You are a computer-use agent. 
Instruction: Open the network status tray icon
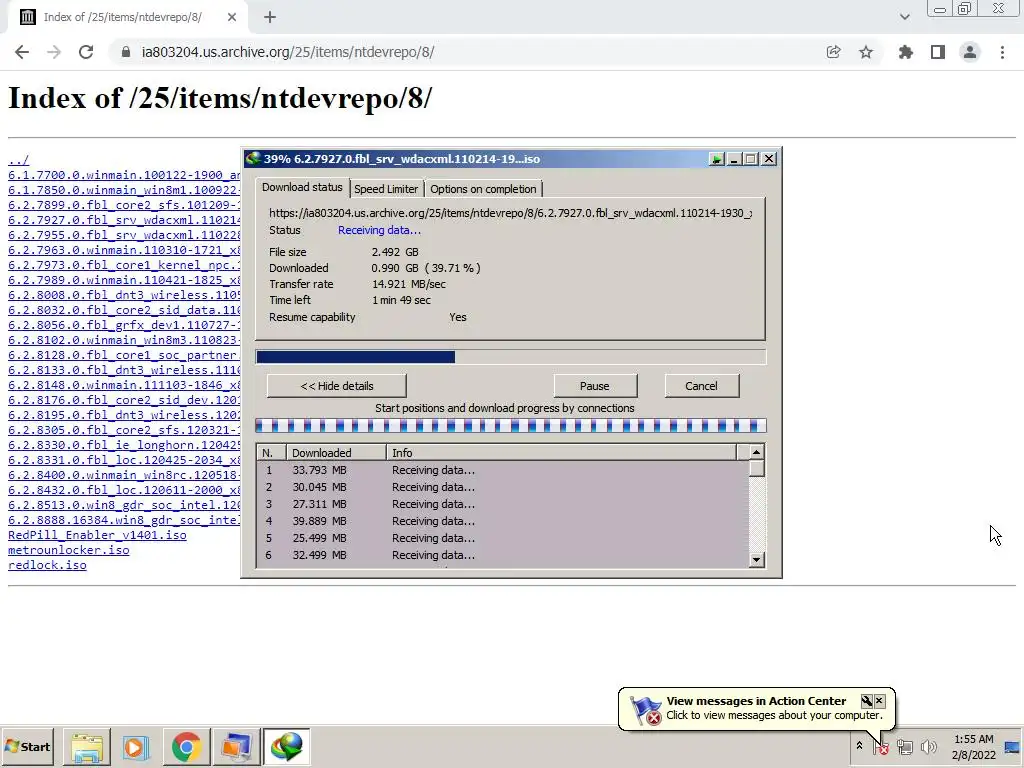(904, 746)
